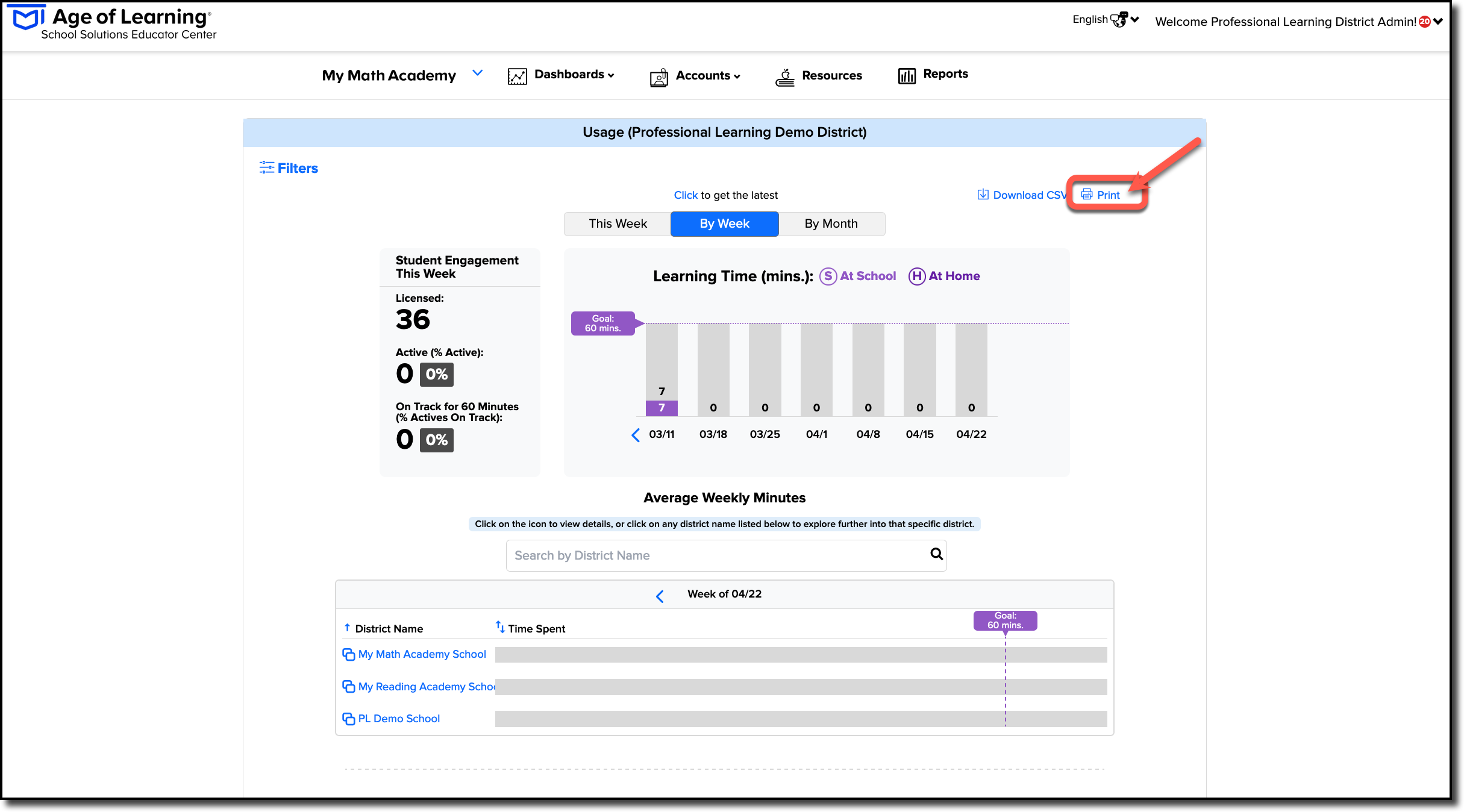Image resolution: width=1464 pixels, height=812 pixels.
Task: Switch to the This Week tab
Action: (618, 223)
